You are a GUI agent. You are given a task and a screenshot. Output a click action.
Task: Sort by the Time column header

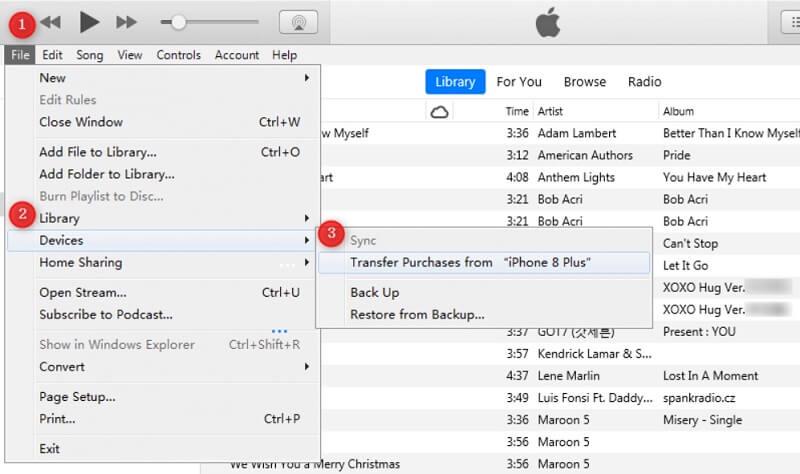tap(516, 111)
